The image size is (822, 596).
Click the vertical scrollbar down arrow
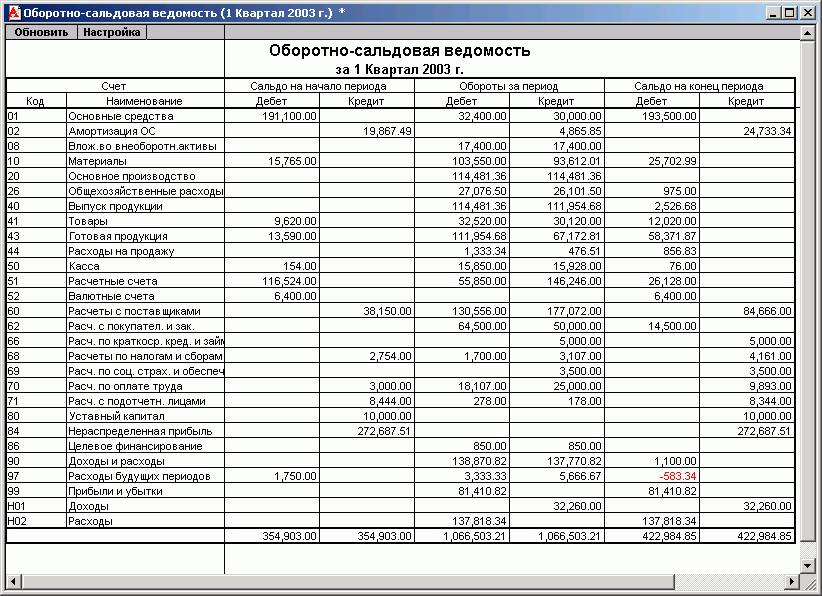tap(807, 566)
